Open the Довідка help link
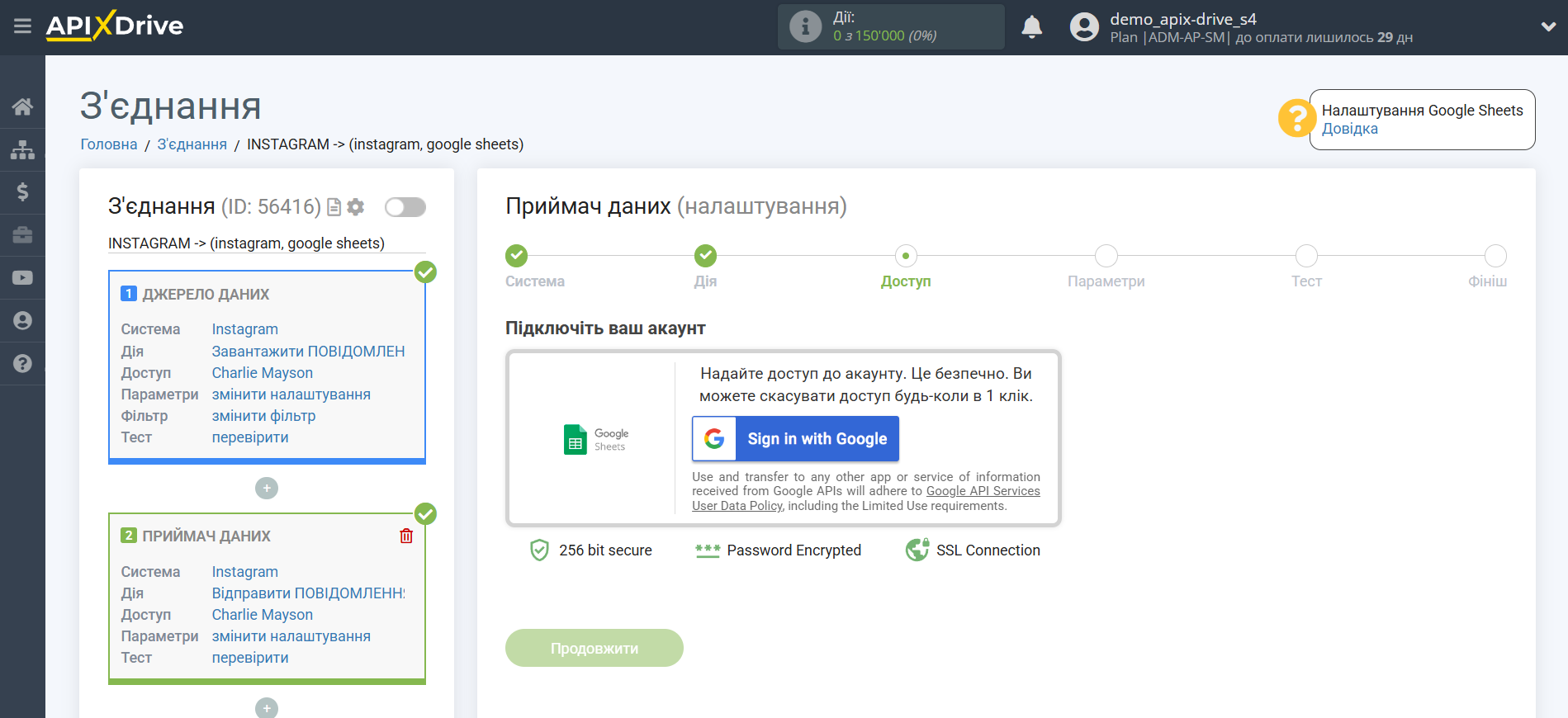This screenshot has height=718, width=1568. coord(1349,129)
